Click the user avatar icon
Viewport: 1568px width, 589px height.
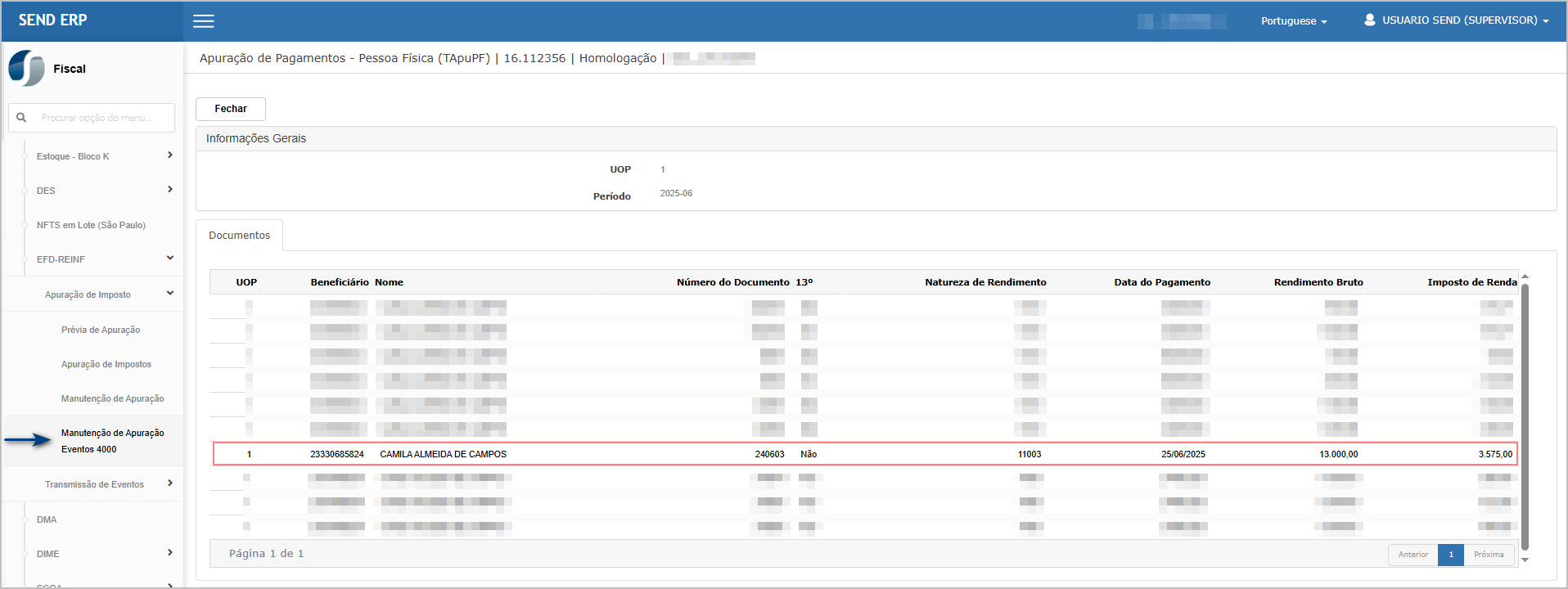point(1369,20)
